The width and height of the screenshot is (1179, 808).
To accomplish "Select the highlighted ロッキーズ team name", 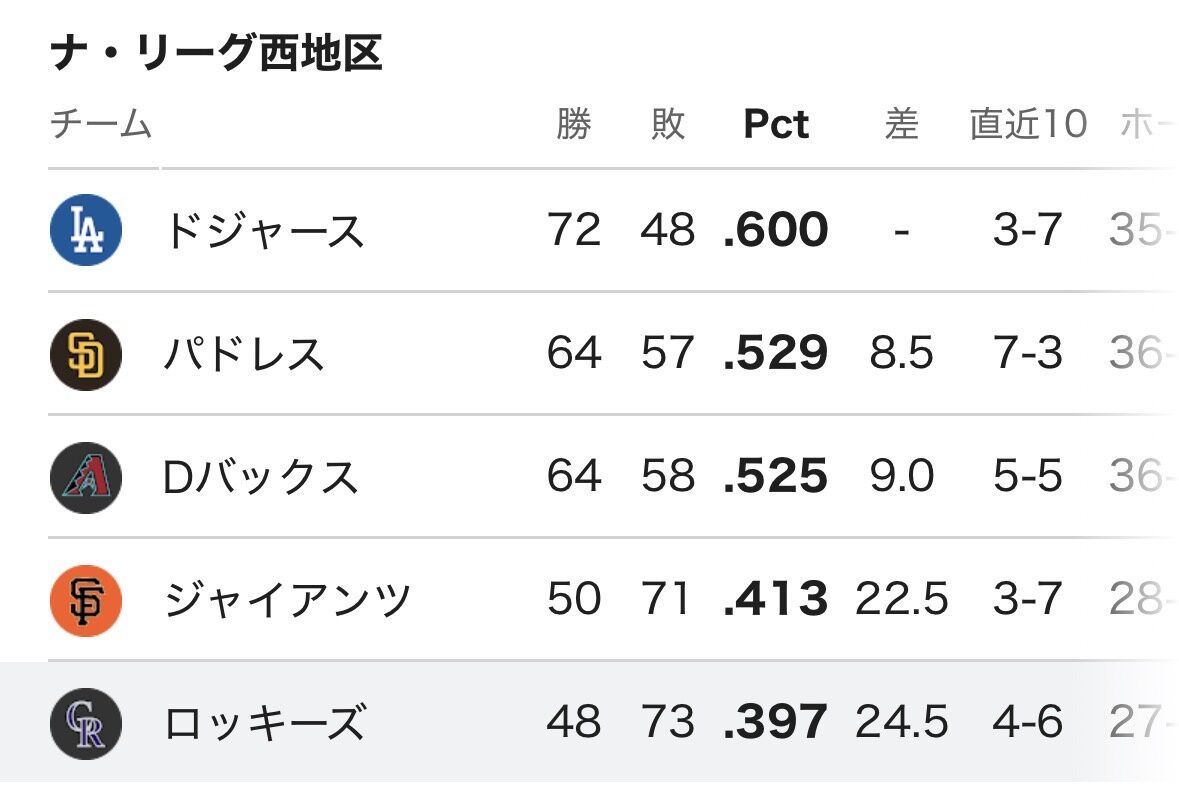I will (265, 723).
